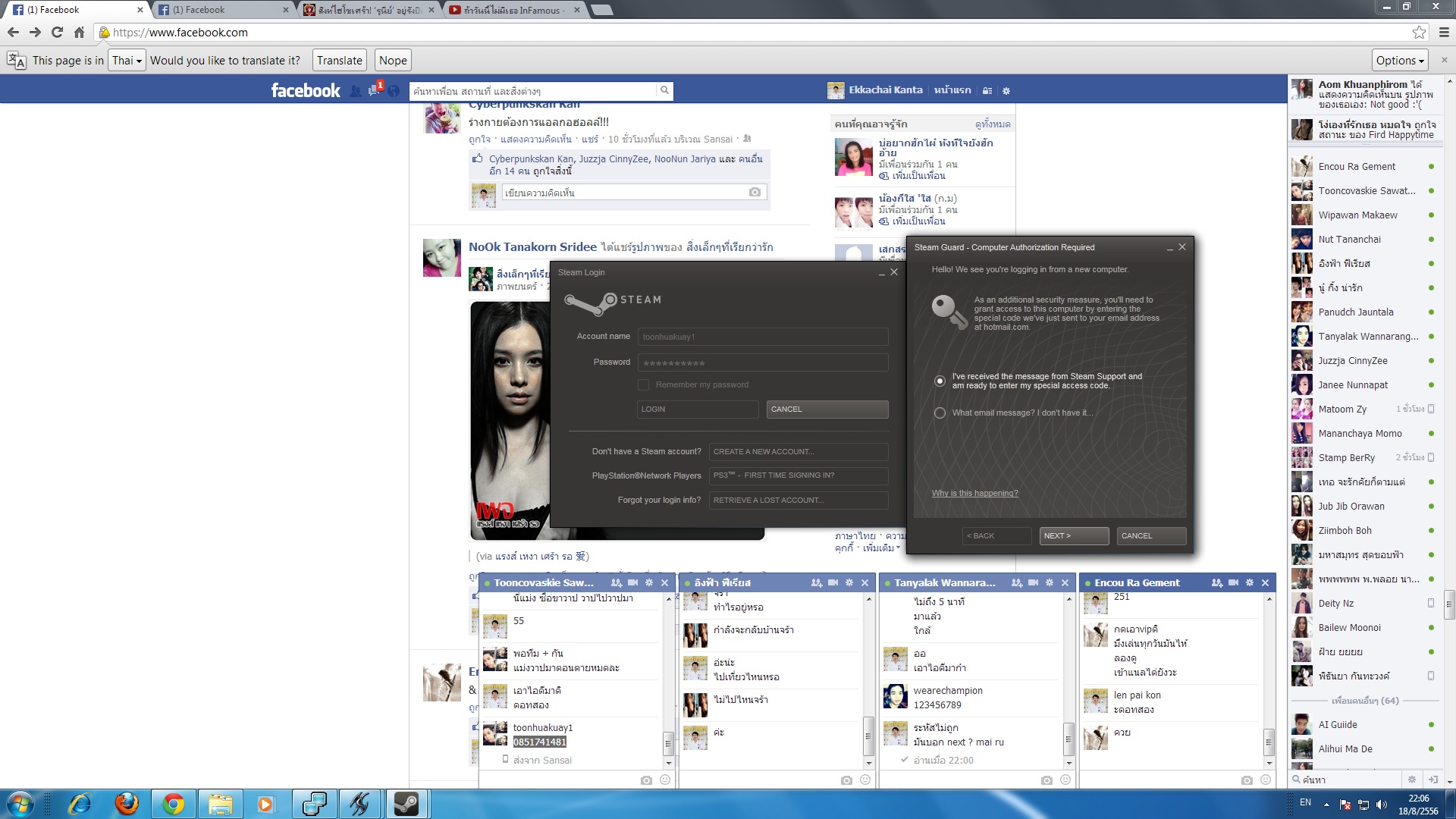Select 'I've received the message' radio option

pyautogui.click(x=940, y=381)
